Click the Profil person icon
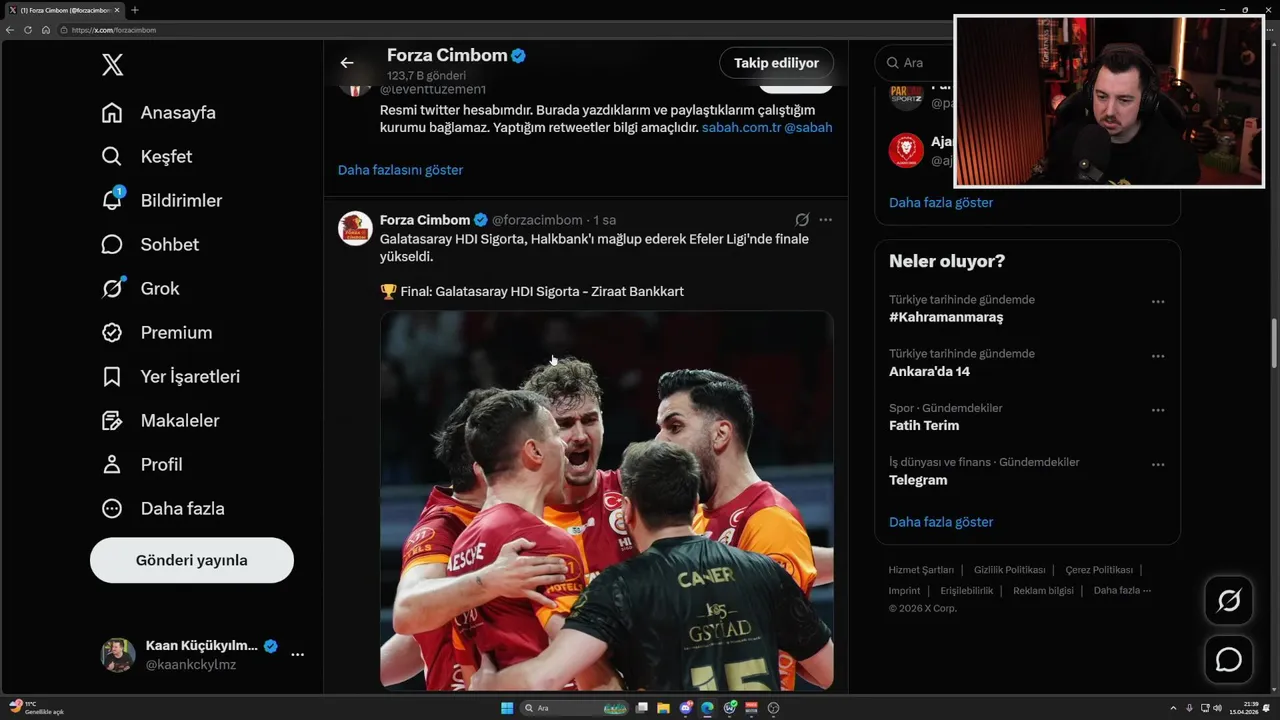 pos(112,465)
